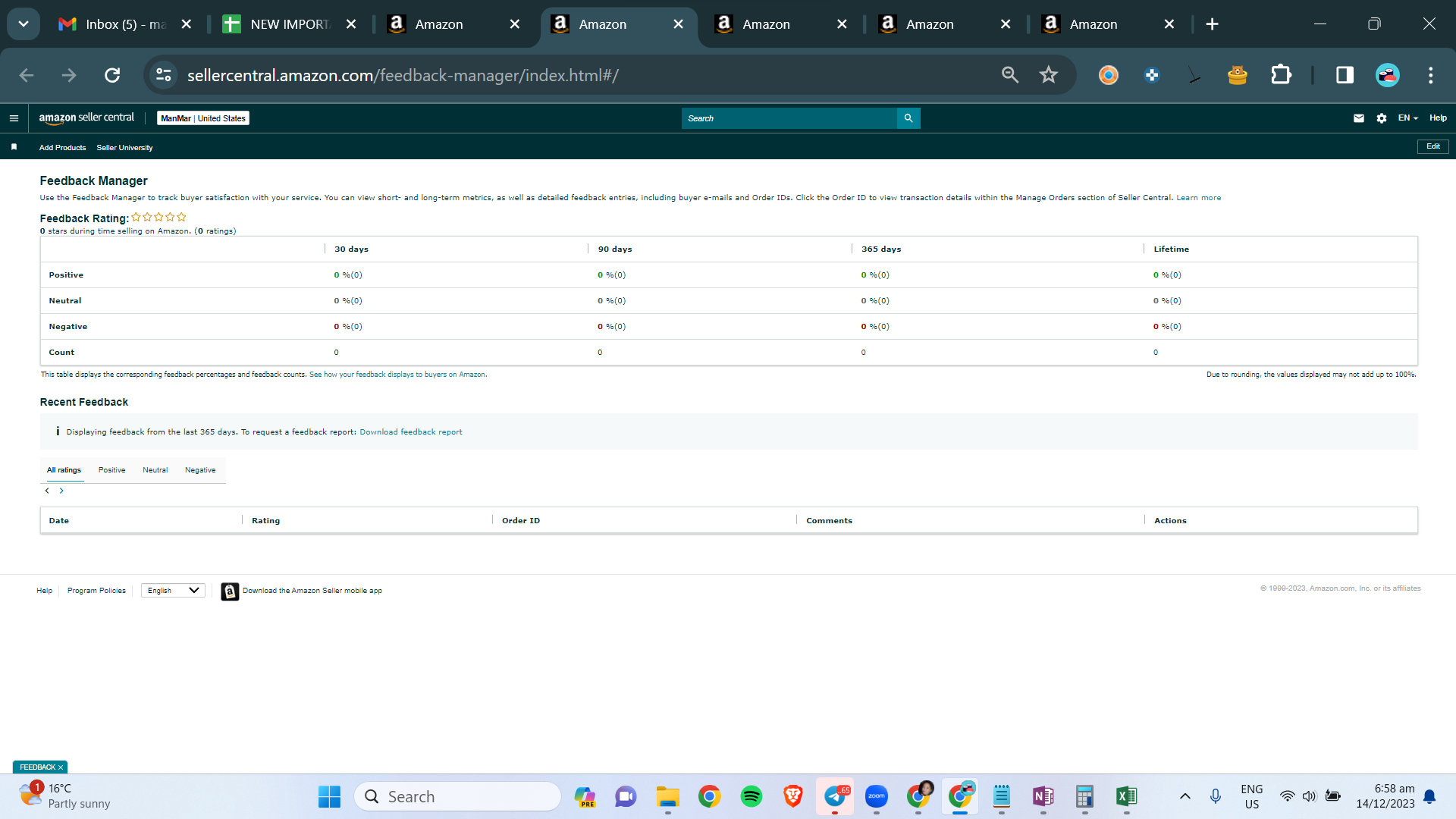Screen dimensions: 1456x819
Task: Click the Positive 30 days percentage value
Action: (348, 275)
